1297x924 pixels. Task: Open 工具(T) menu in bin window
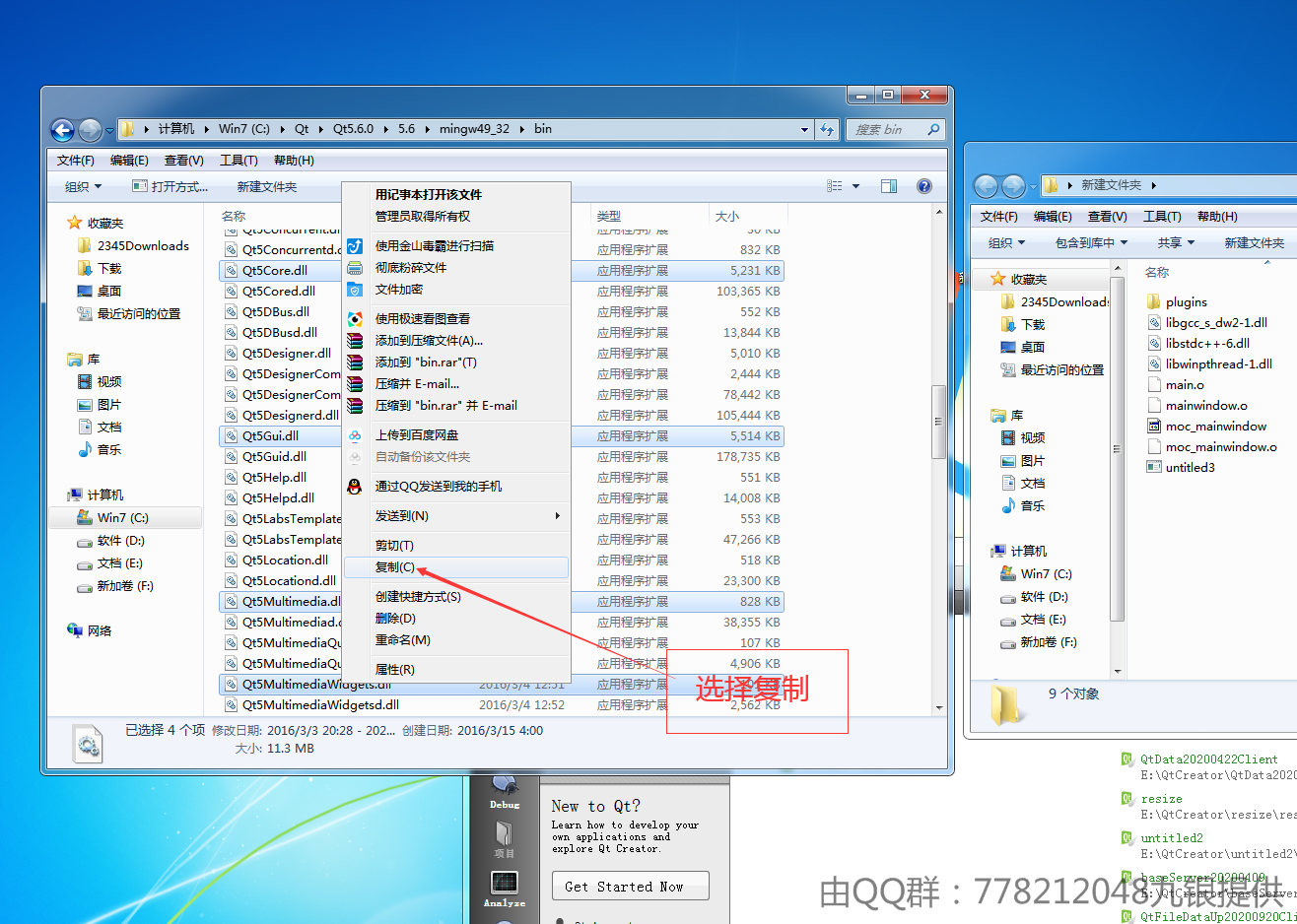pyautogui.click(x=239, y=161)
